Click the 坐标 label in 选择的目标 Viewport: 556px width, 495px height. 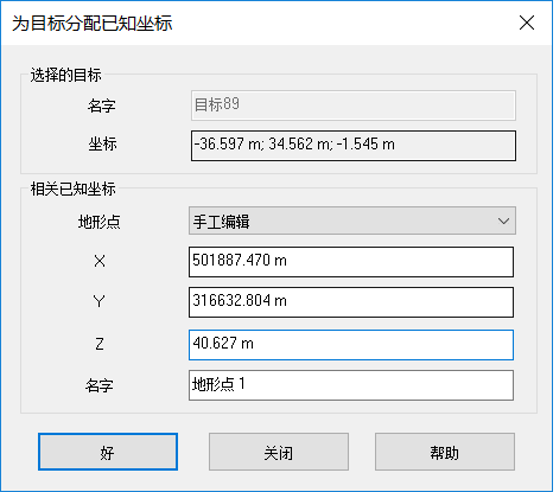[x=102, y=144]
